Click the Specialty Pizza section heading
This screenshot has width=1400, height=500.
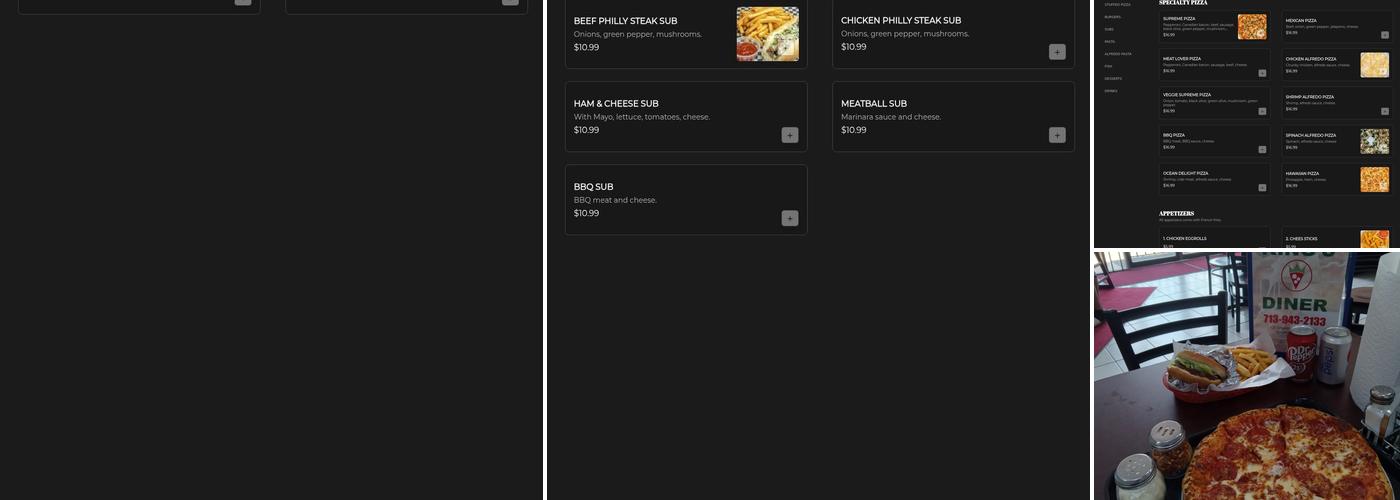(1183, 3)
